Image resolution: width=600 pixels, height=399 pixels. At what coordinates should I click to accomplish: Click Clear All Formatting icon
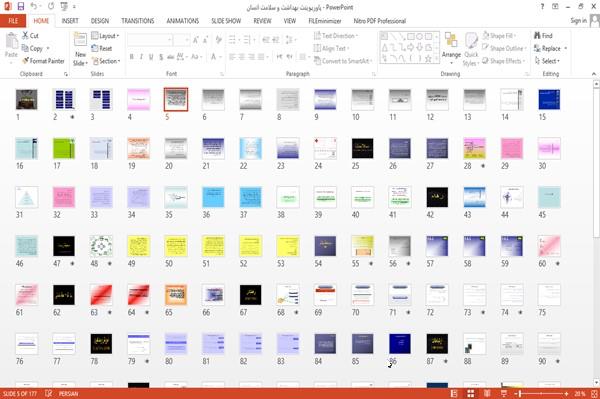point(218,40)
